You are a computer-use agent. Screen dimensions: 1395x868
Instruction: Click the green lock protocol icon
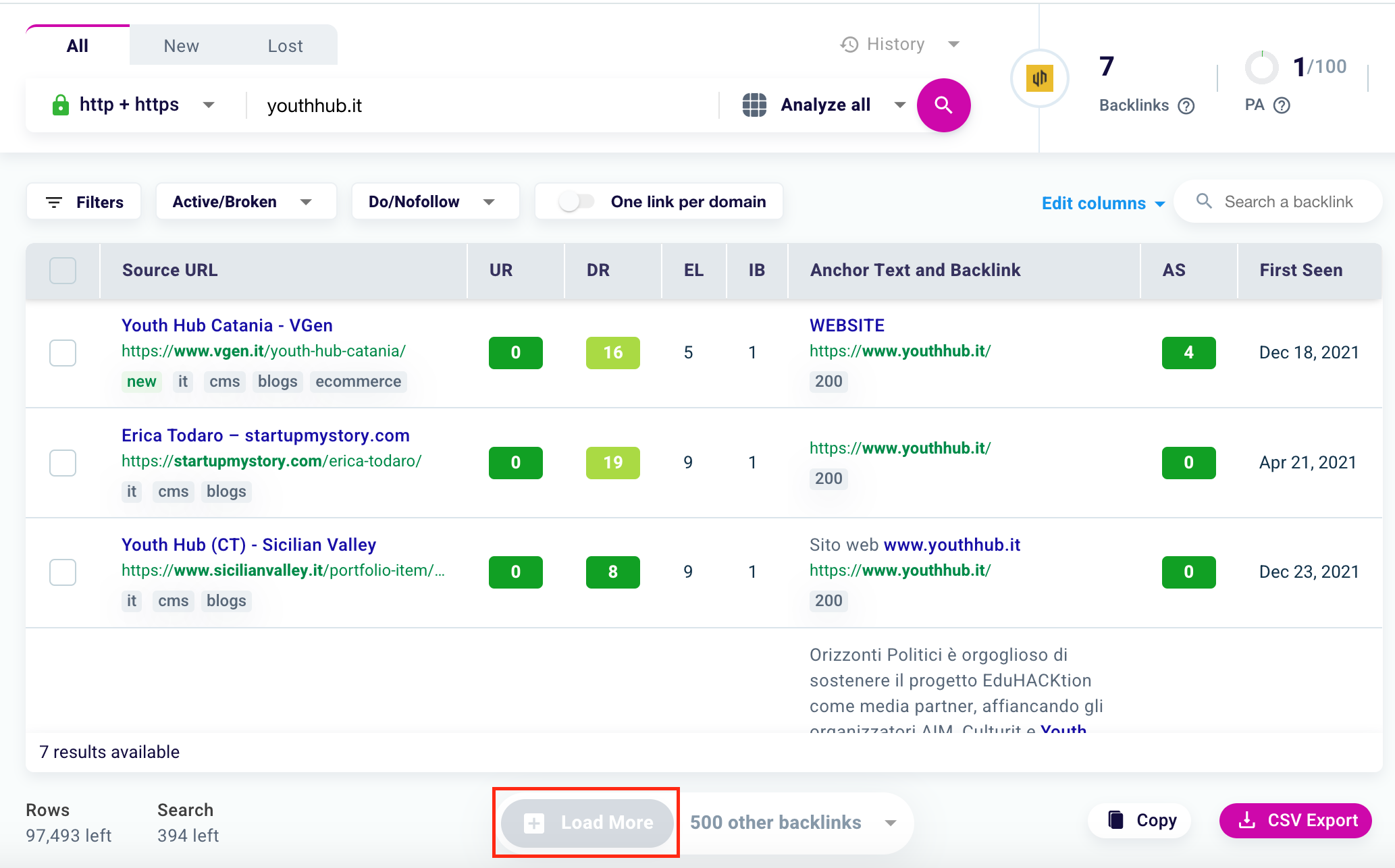[x=60, y=105]
